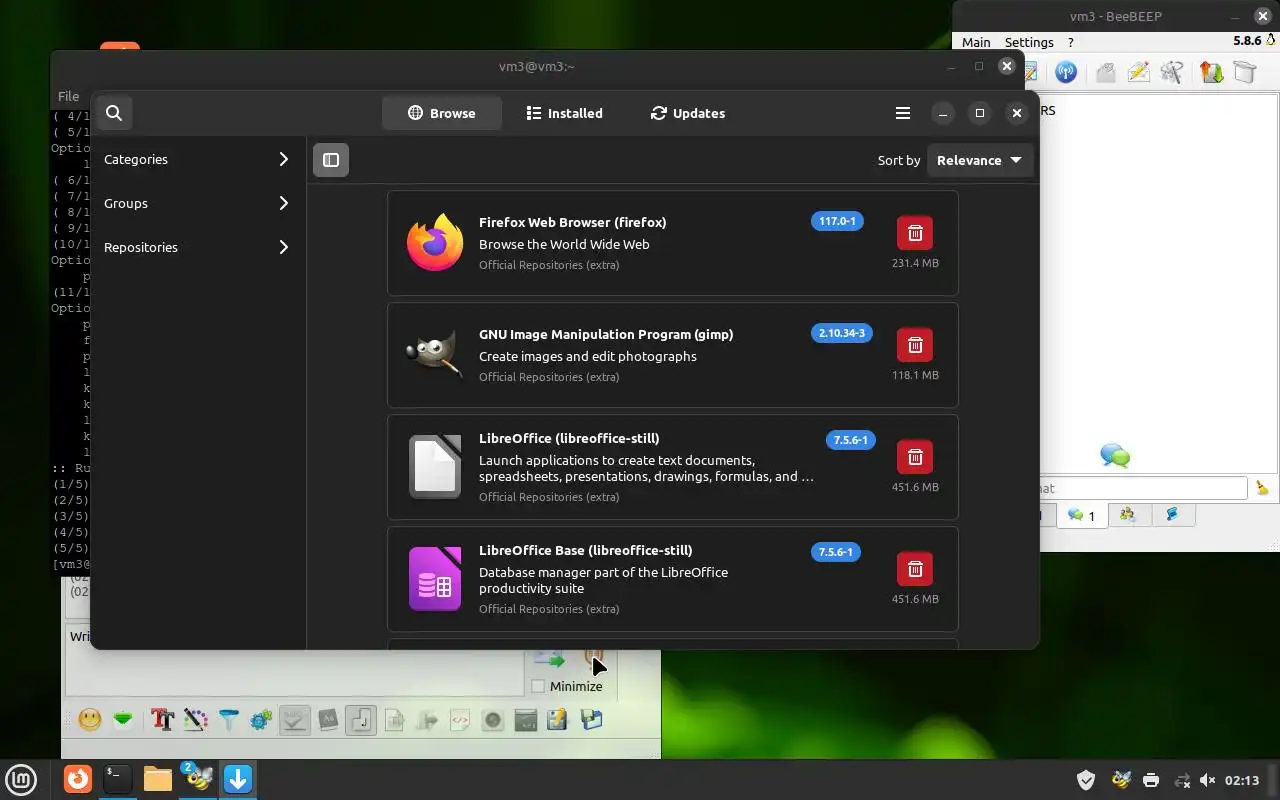Open Main menu in BeeBEEP

[x=976, y=42]
